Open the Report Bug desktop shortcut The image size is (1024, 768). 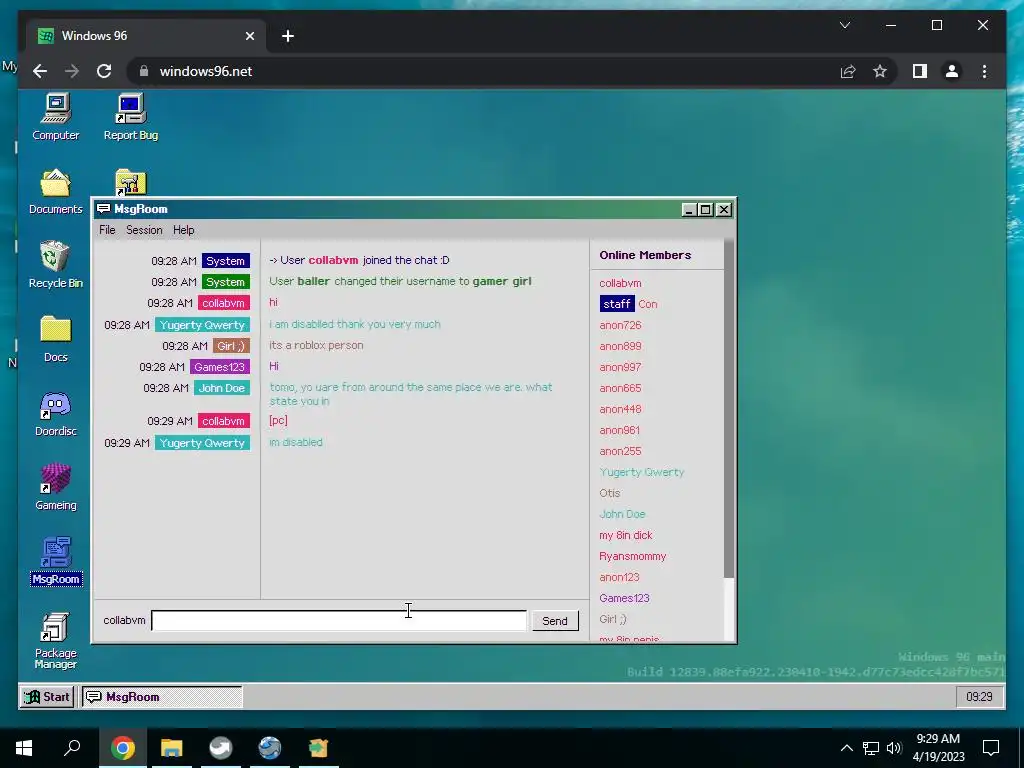pyautogui.click(x=131, y=118)
